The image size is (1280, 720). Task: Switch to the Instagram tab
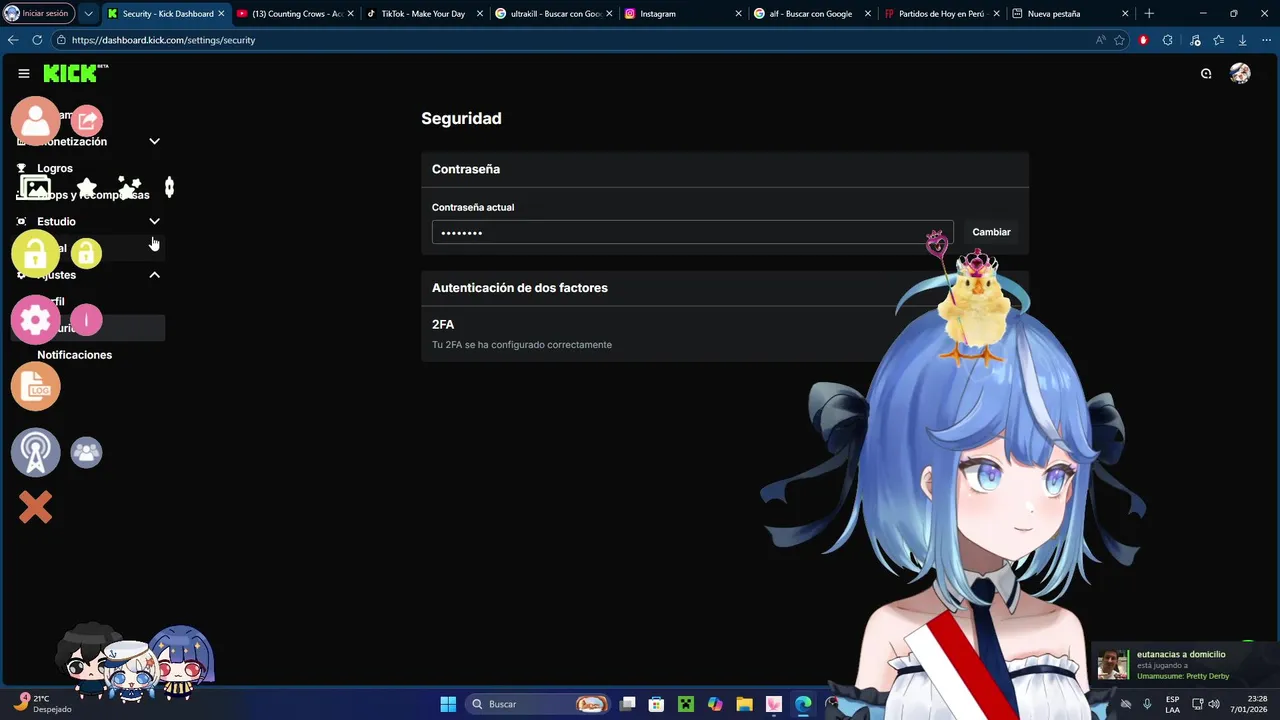coord(682,14)
